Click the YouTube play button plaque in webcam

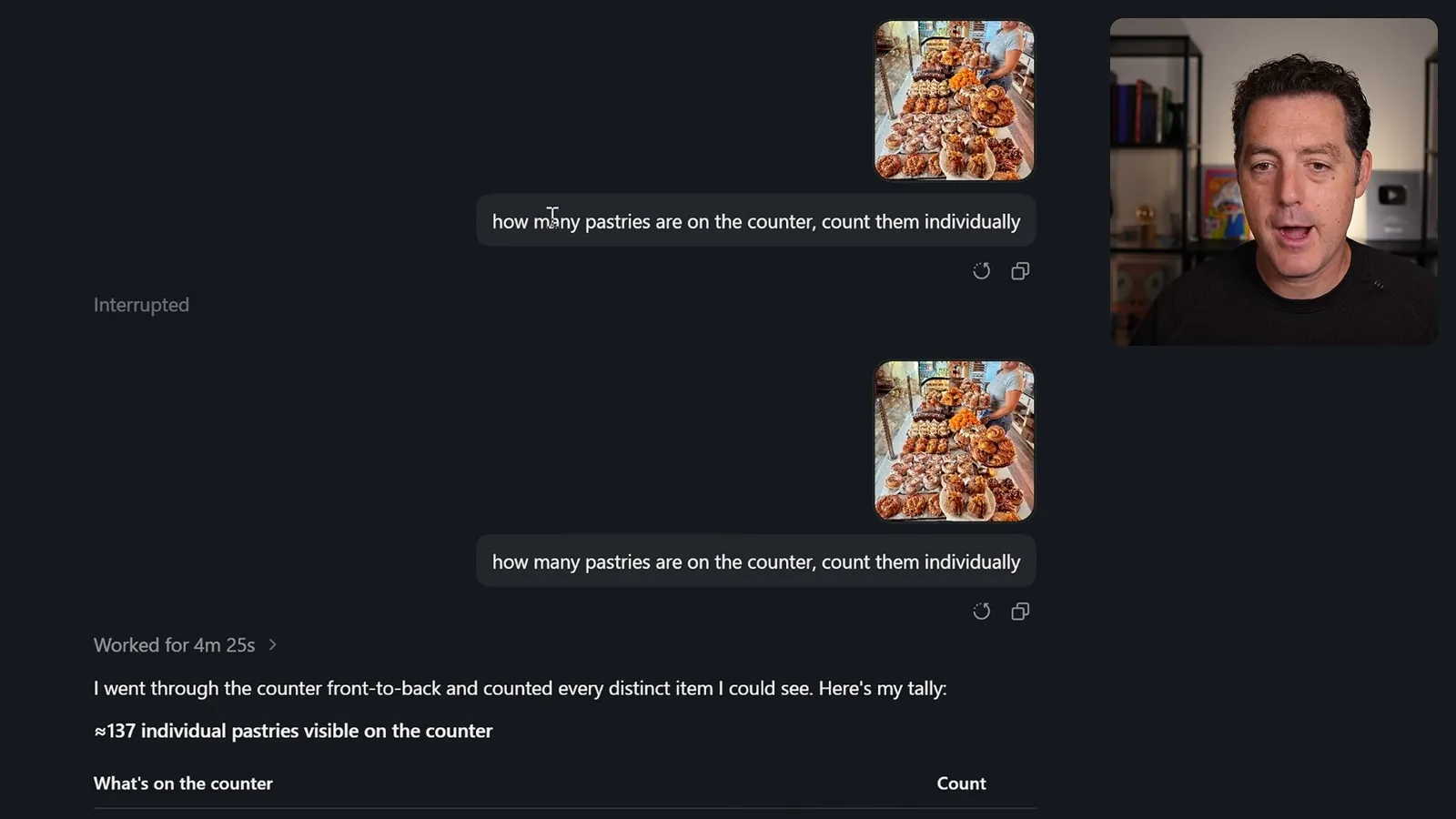click(x=1391, y=195)
